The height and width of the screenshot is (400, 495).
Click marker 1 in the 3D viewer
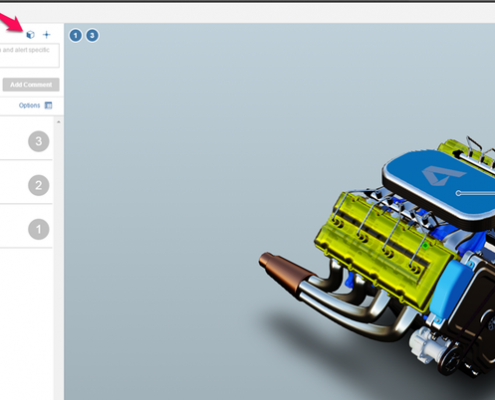pyautogui.click(x=76, y=35)
